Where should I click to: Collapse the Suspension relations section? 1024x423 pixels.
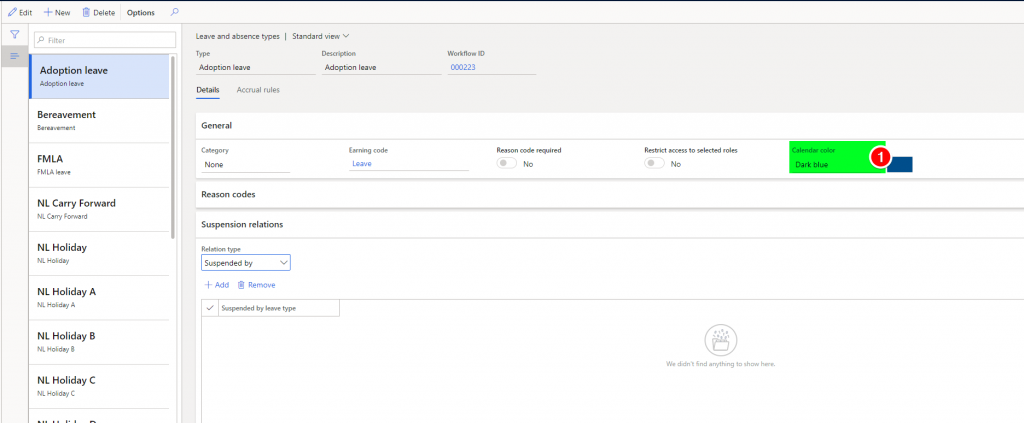[609, 225]
